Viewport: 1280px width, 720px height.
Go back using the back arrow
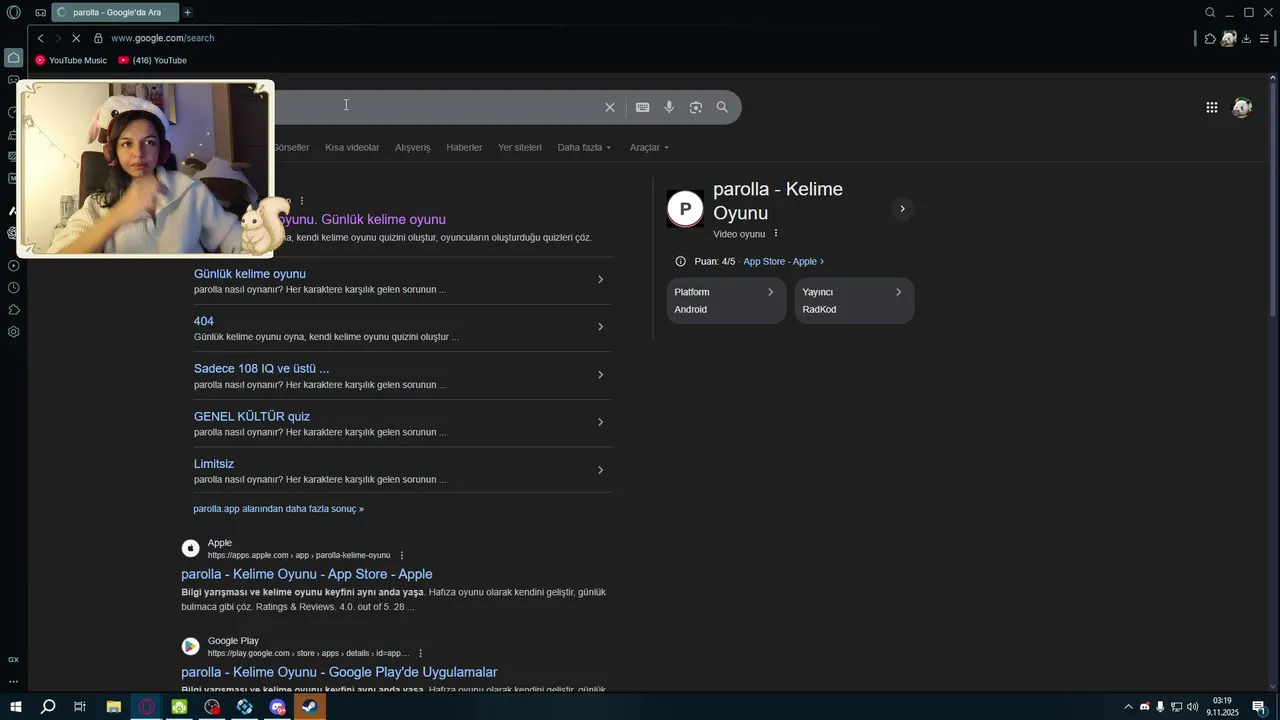pyautogui.click(x=40, y=38)
